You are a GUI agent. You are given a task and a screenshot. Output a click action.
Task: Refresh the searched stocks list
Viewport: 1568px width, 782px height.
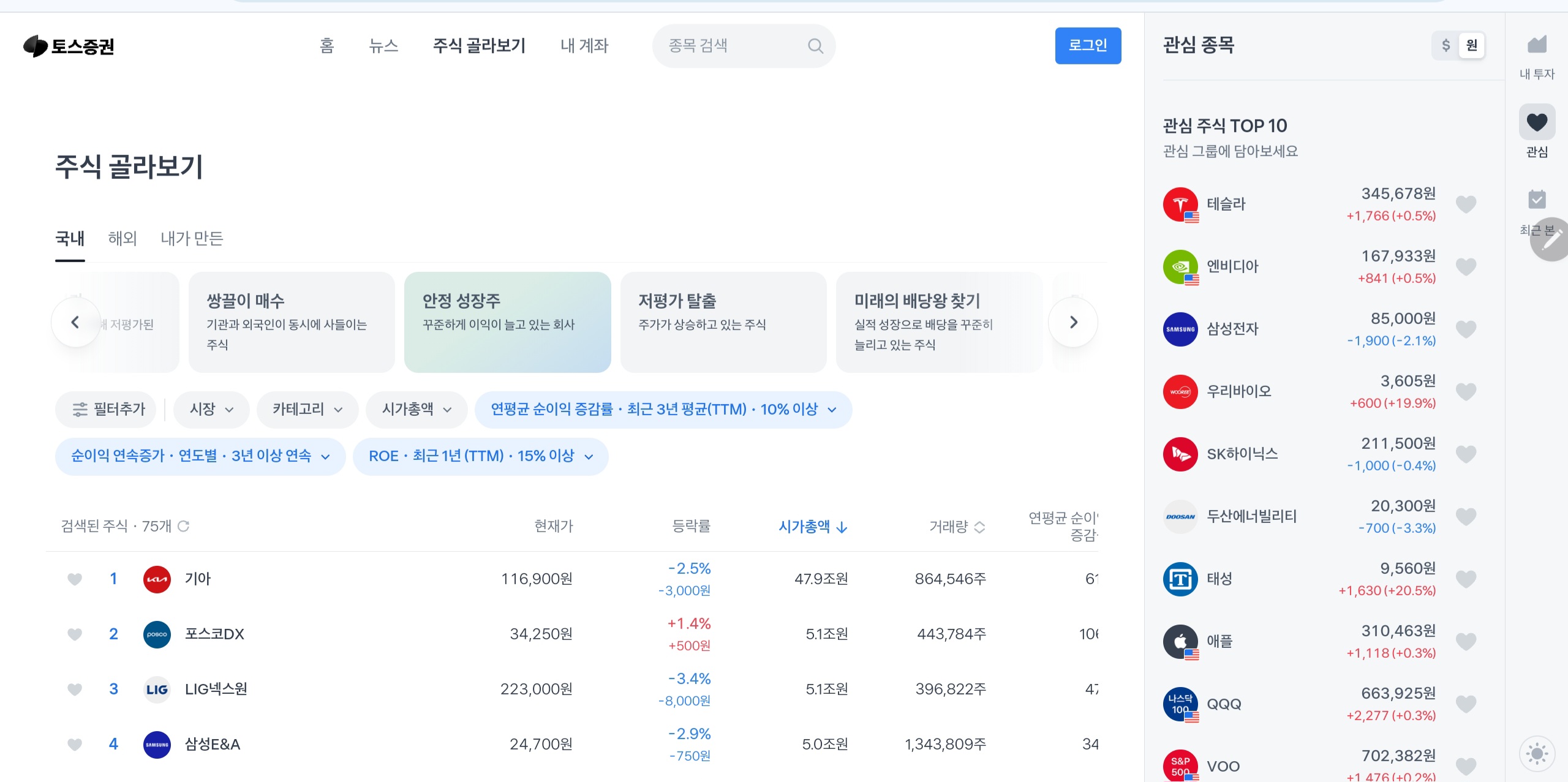pos(183,526)
